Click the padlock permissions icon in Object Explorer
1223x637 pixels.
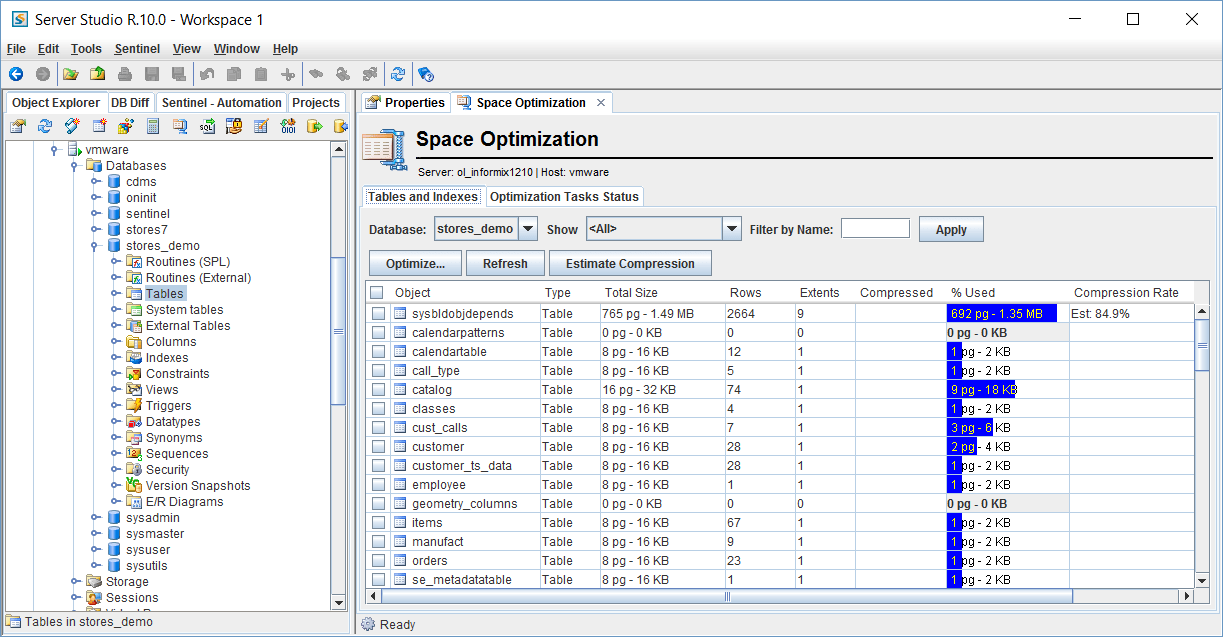(x=234, y=126)
